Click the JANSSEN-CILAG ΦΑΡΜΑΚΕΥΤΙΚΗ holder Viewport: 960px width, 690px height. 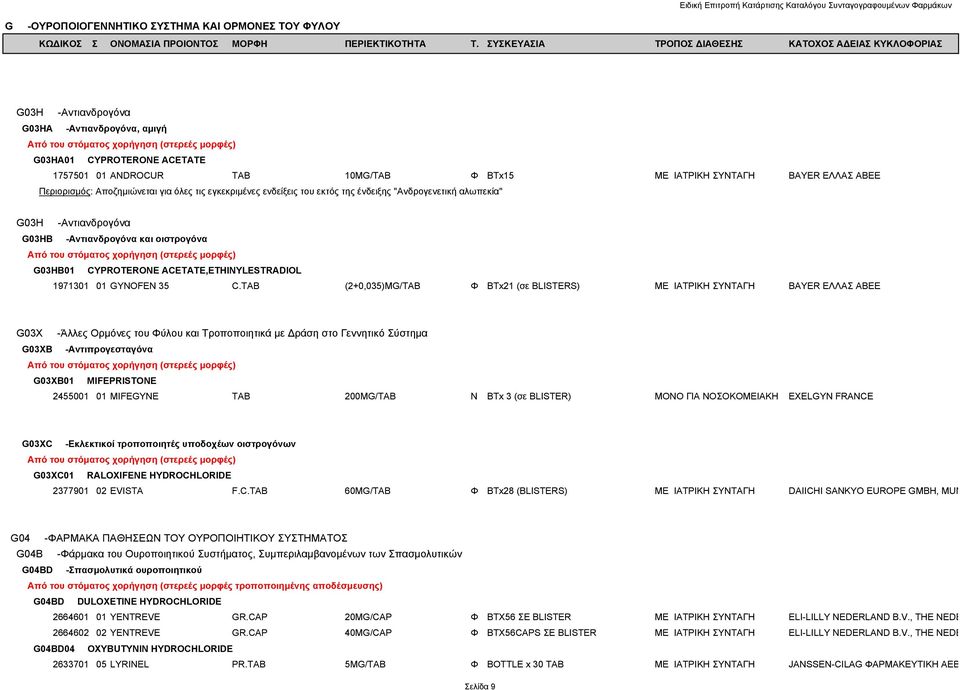tap(873, 664)
